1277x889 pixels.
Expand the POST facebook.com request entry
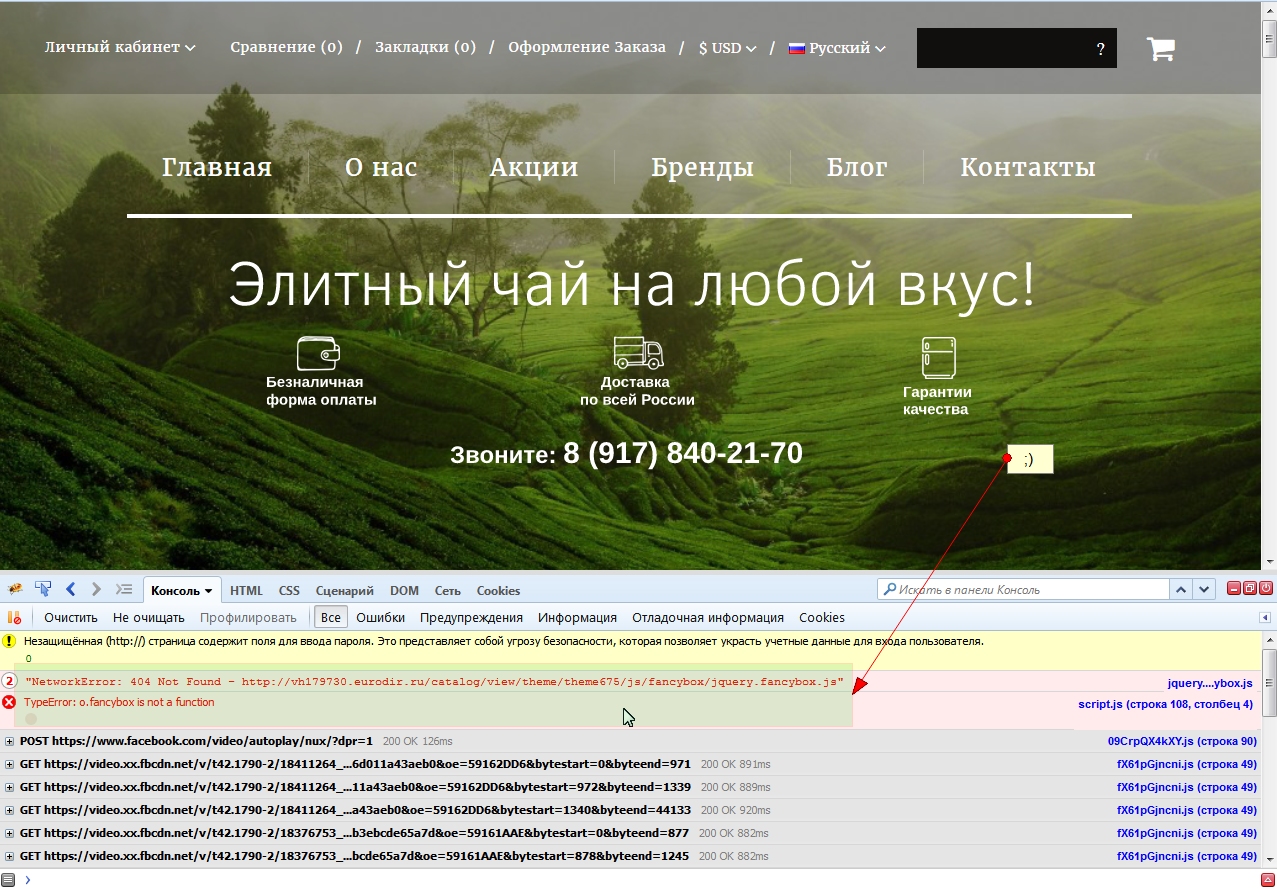(x=8, y=739)
